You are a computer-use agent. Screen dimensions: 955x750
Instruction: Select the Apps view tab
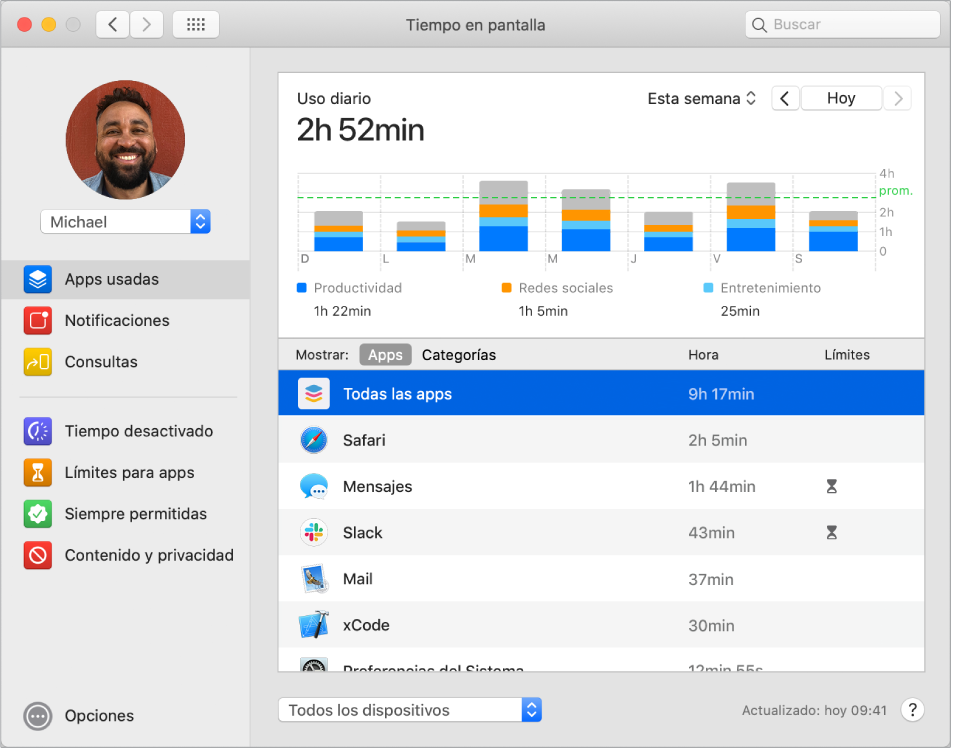[x=385, y=355]
